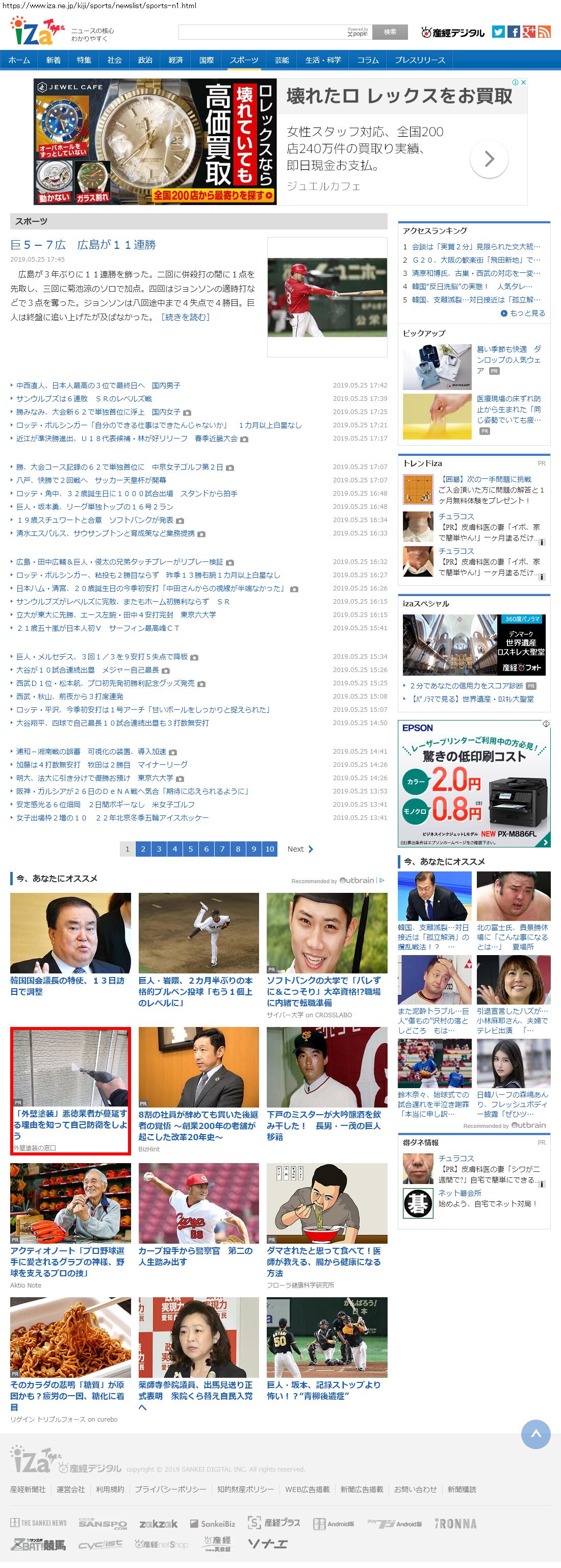Click the lead article batter photo thumbnail
The height and width of the screenshot is (1568, 561).
(x=327, y=297)
